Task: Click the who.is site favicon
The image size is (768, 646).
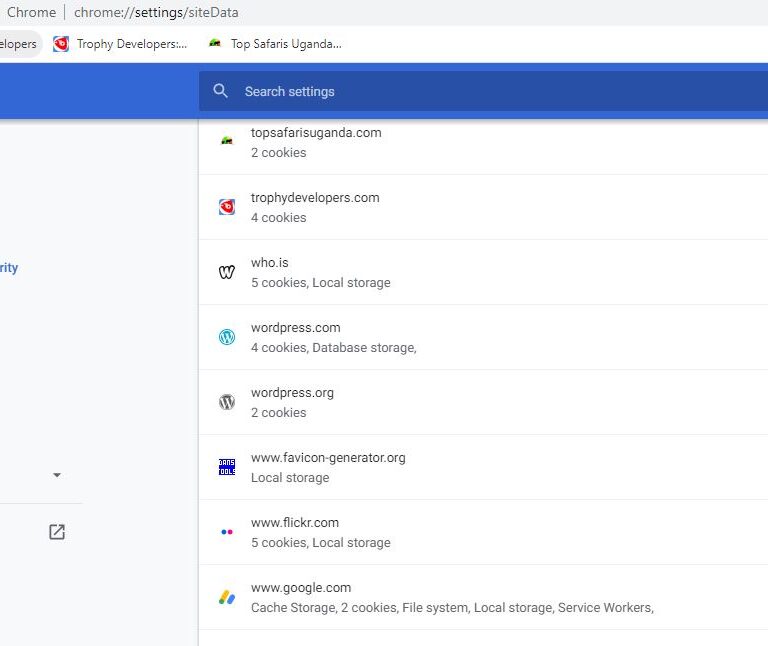Action: [x=227, y=272]
